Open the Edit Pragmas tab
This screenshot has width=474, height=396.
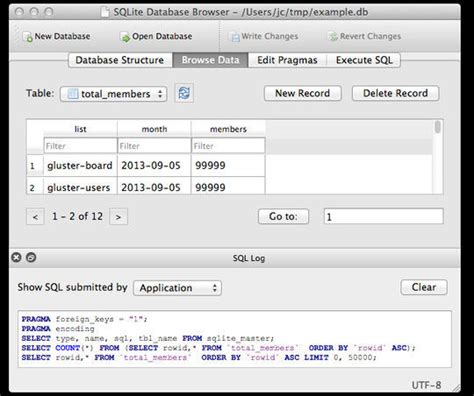(x=287, y=60)
